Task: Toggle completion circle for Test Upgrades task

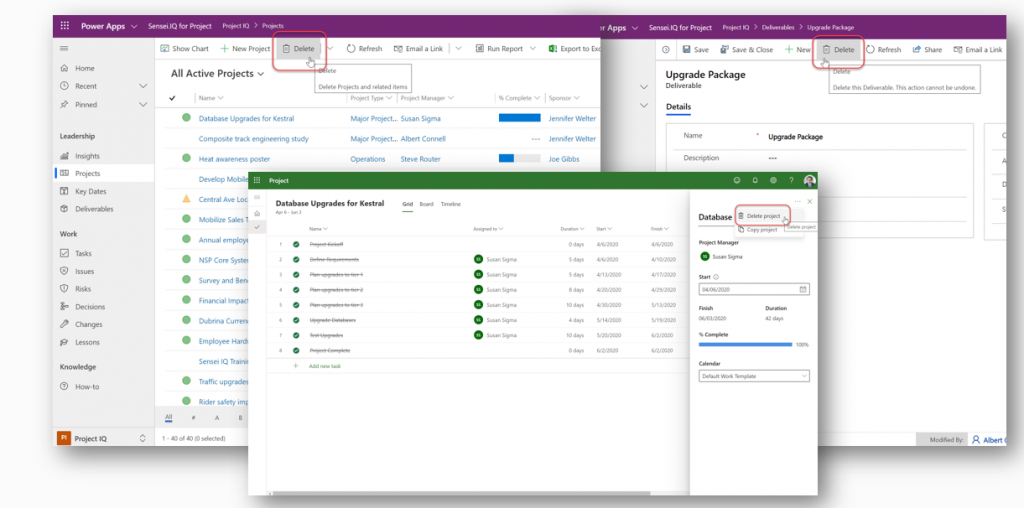Action: click(x=296, y=335)
